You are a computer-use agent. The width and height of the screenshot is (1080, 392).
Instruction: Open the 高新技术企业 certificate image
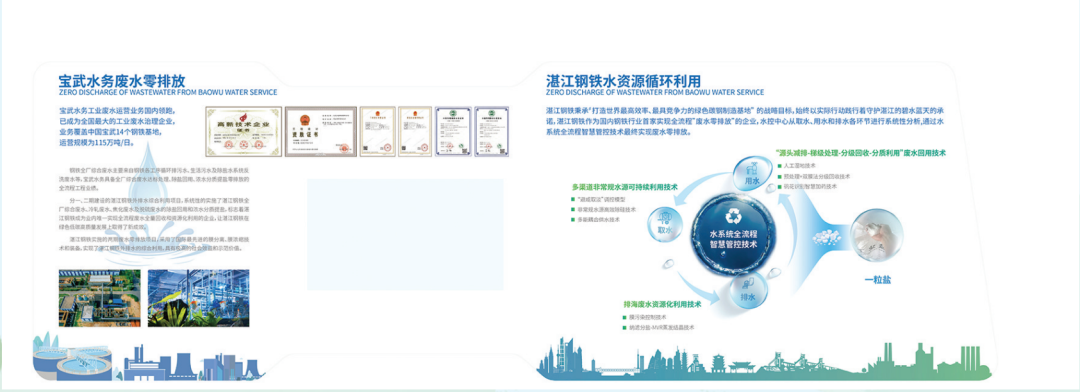[x=243, y=132]
